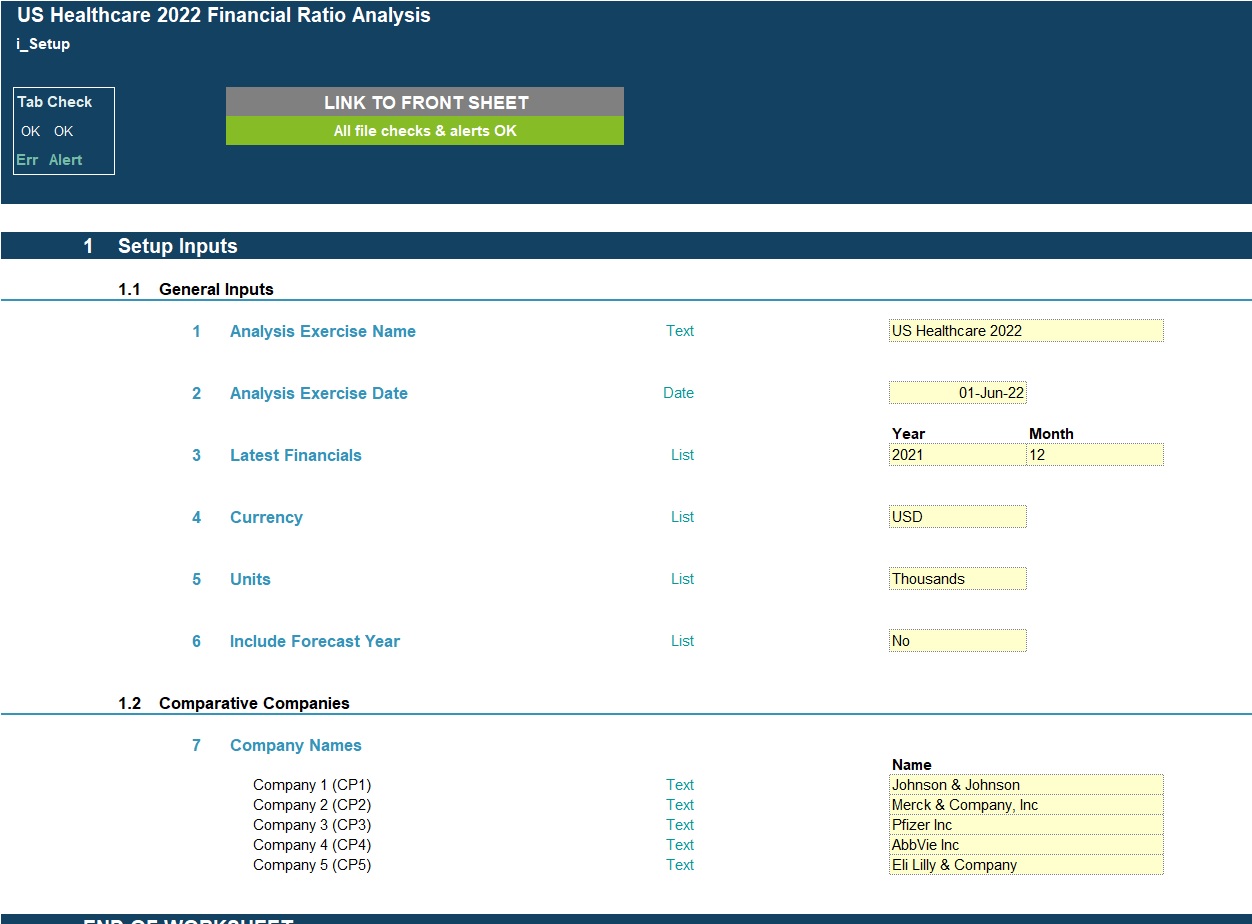Click the Analysis Exercise Name label
1252x924 pixels.
click(323, 331)
